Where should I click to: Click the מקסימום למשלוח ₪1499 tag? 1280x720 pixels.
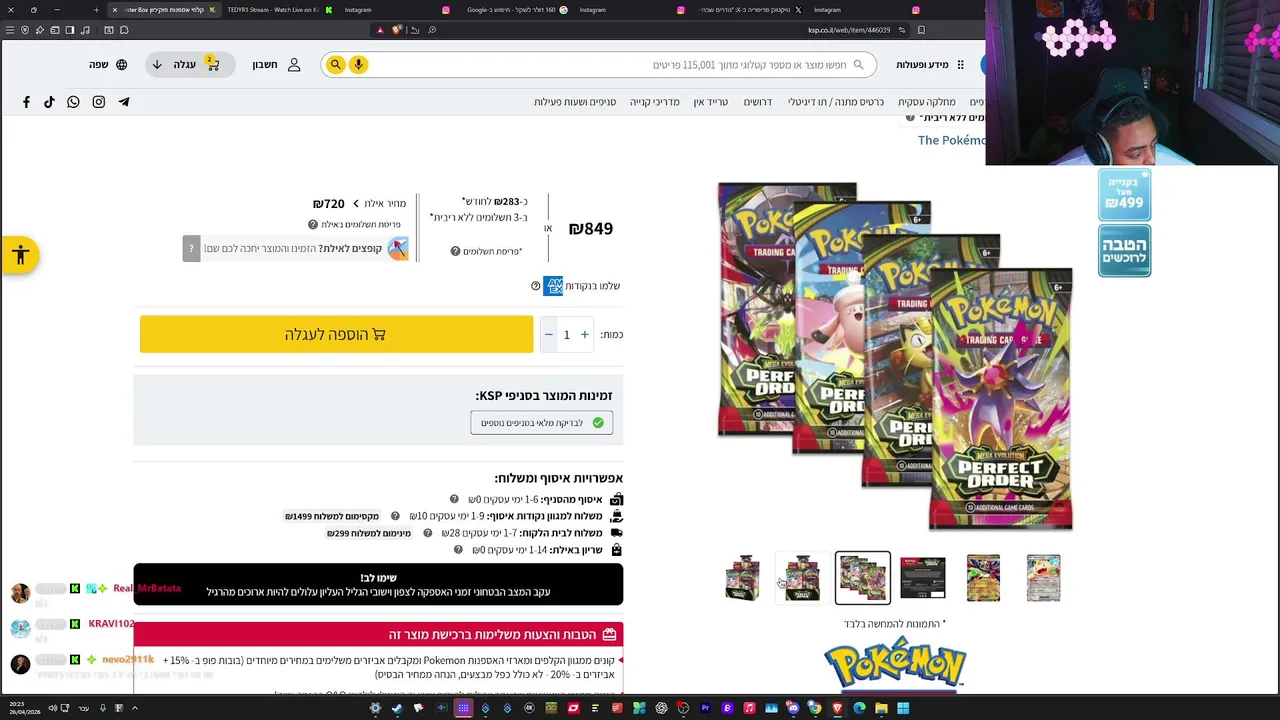click(332, 516)
